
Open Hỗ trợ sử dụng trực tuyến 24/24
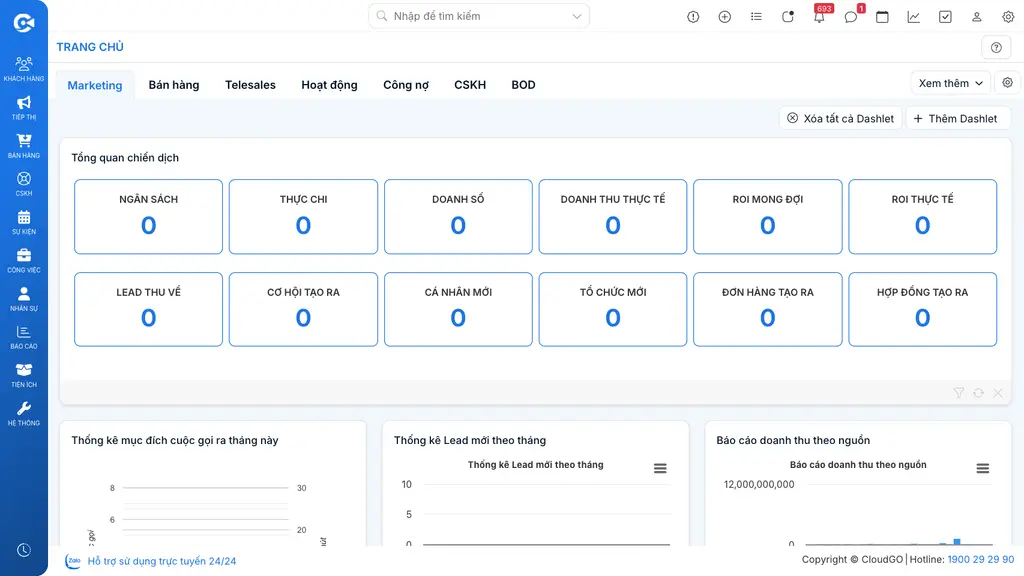click(162, 561)
